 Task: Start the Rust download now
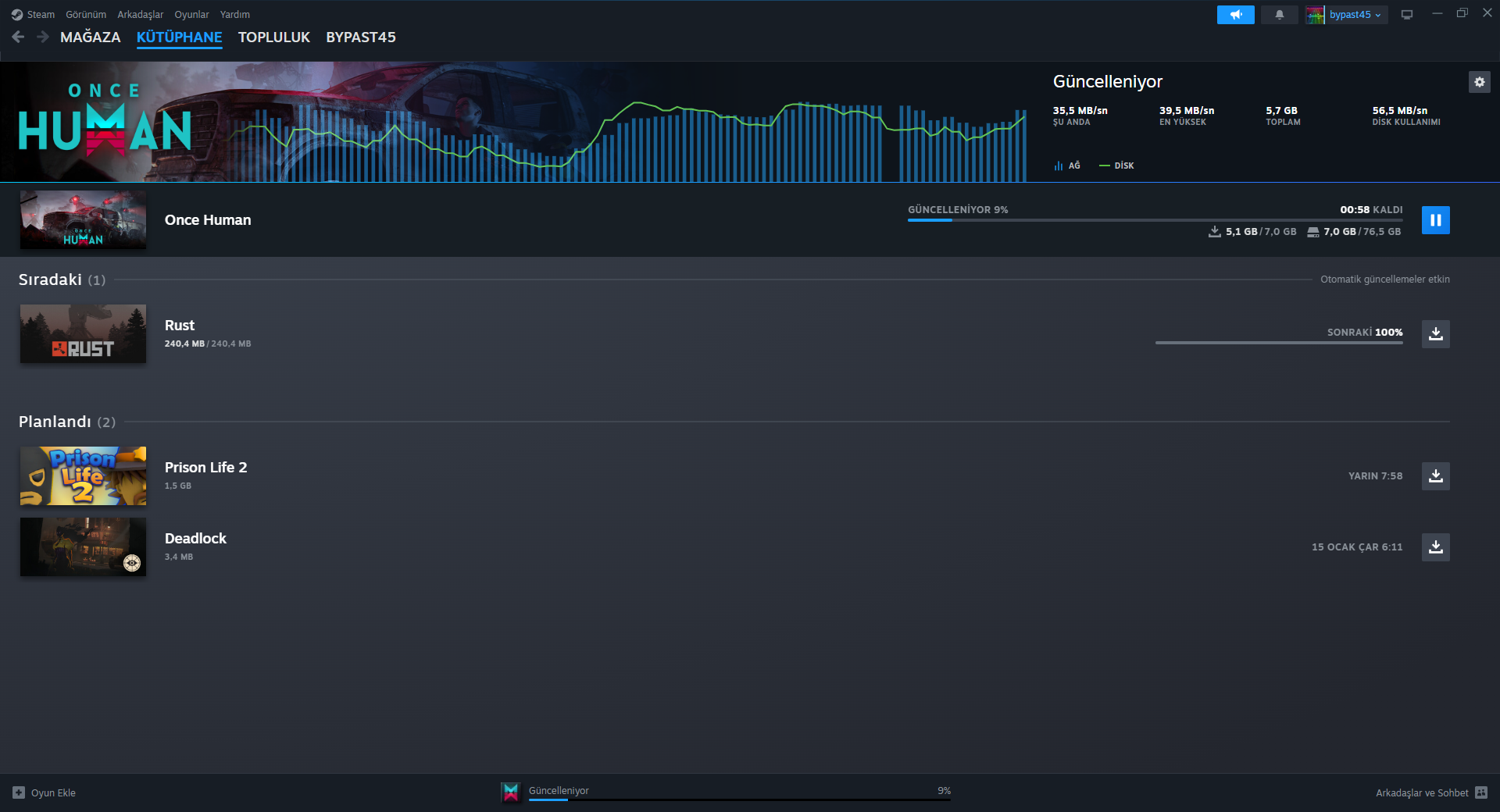click(1435, 334)
